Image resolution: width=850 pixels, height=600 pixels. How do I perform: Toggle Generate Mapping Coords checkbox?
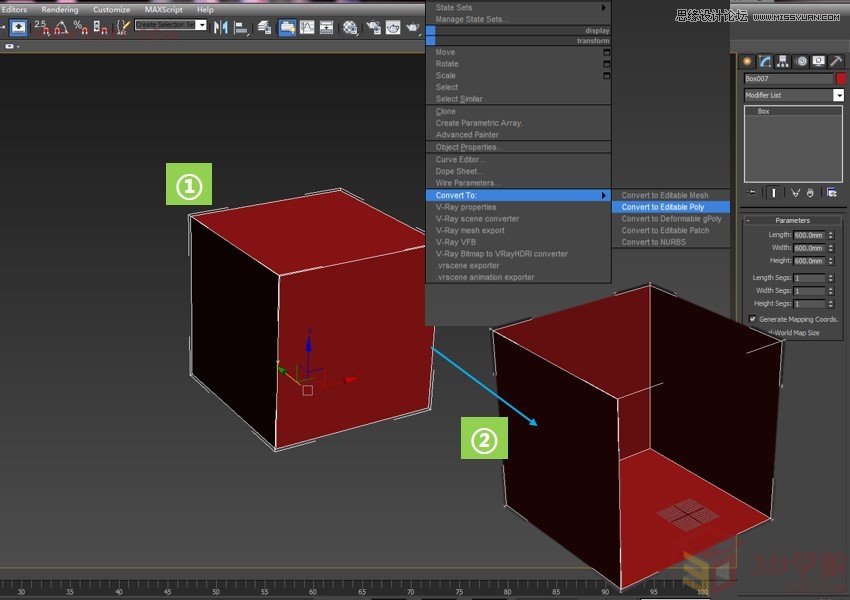click(x=752, y=319)
